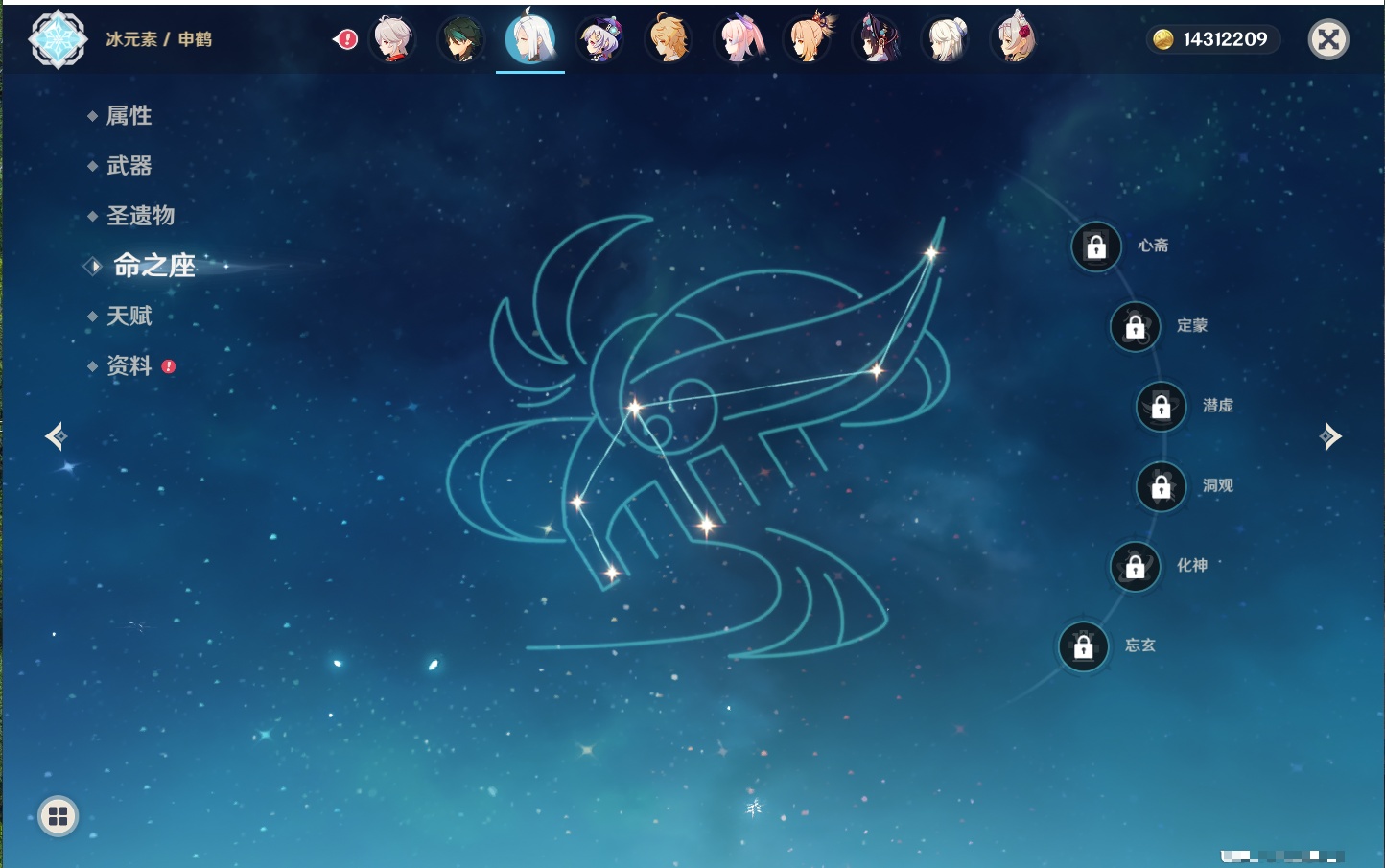The image size is (1385, 868).
Task: Open the locked 心斋 constellation node
Action: pyautogui.click(x=1096, y=246)
